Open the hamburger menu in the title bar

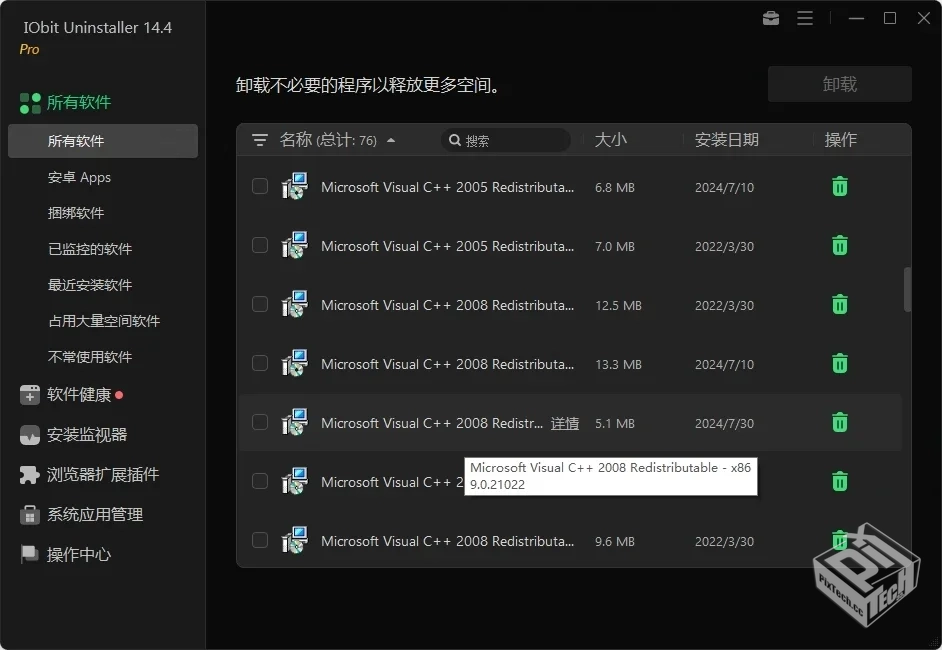(x=806, y=18)
